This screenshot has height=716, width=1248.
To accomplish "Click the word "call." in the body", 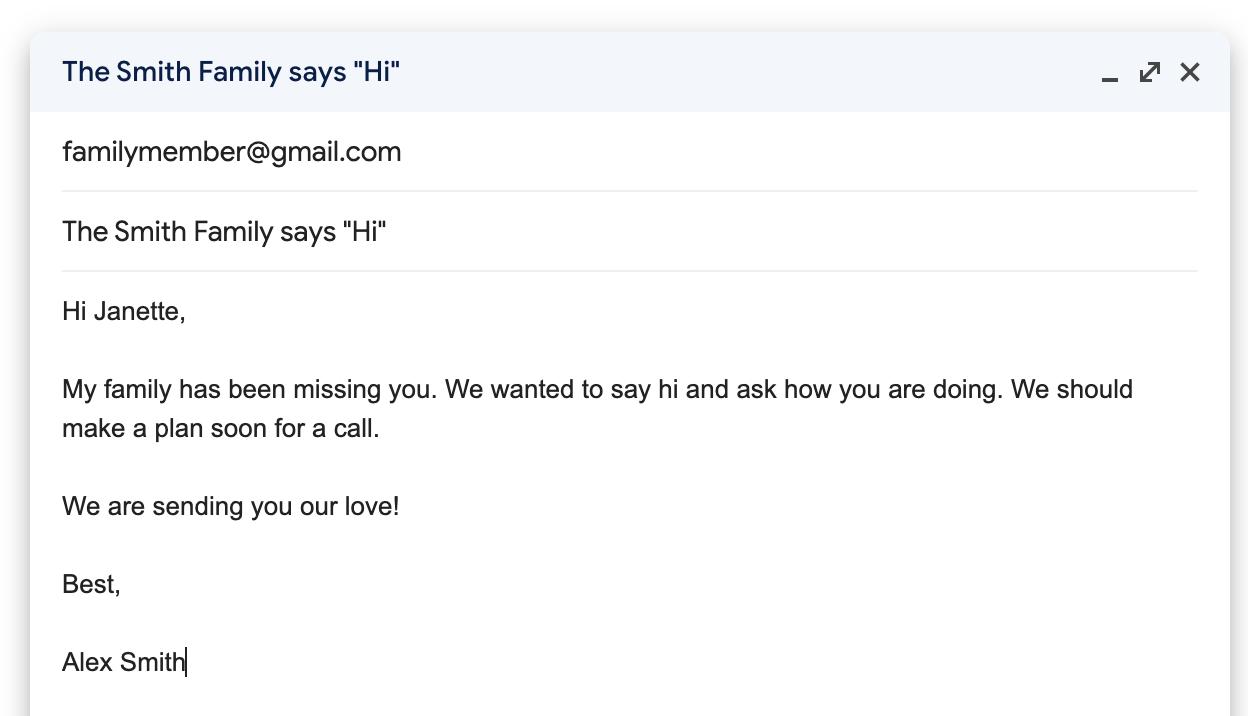I will pyautogui.click(x=356, y=428).
